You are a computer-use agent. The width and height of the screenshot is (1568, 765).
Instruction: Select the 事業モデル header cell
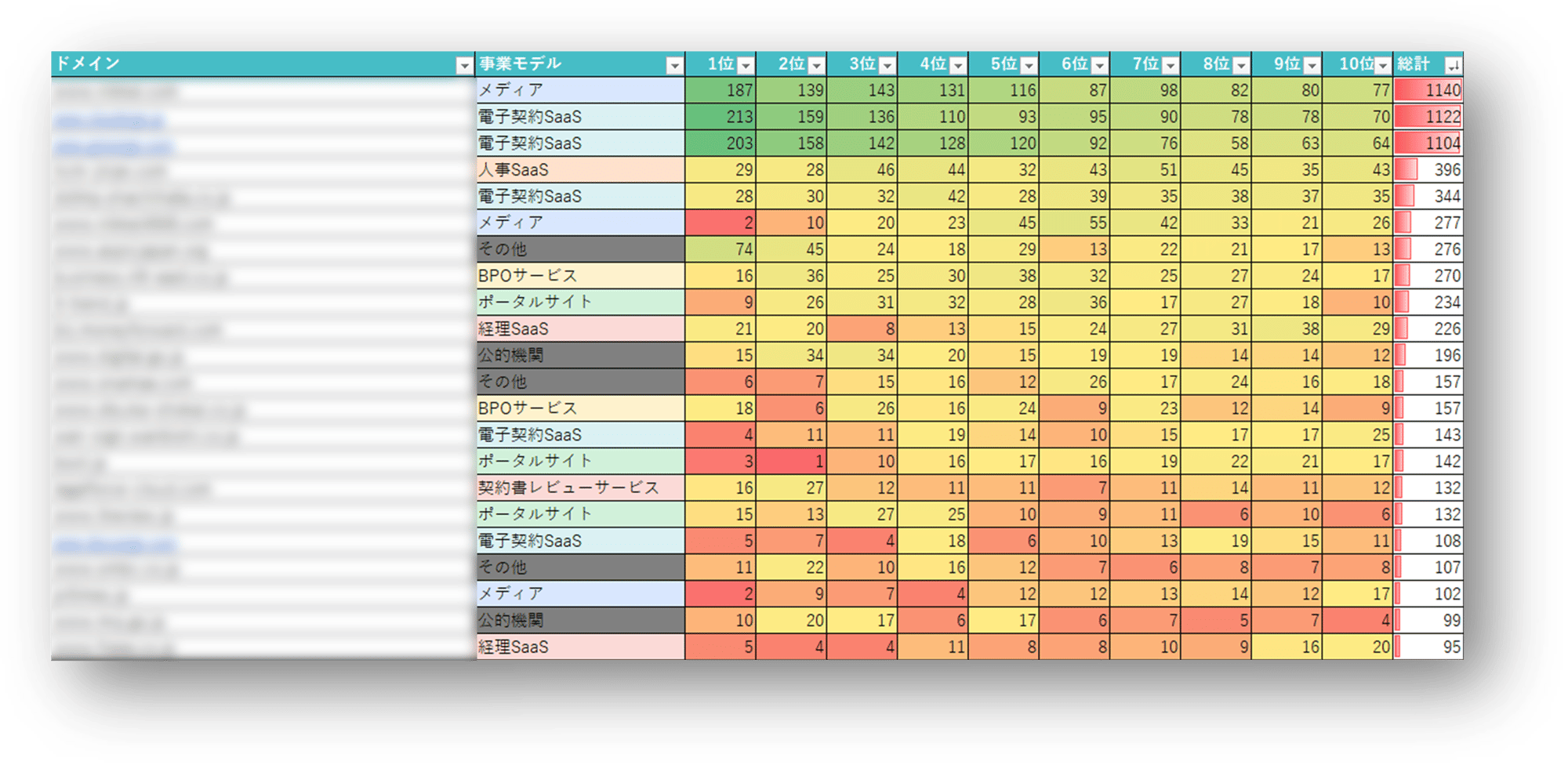(580, 64)
